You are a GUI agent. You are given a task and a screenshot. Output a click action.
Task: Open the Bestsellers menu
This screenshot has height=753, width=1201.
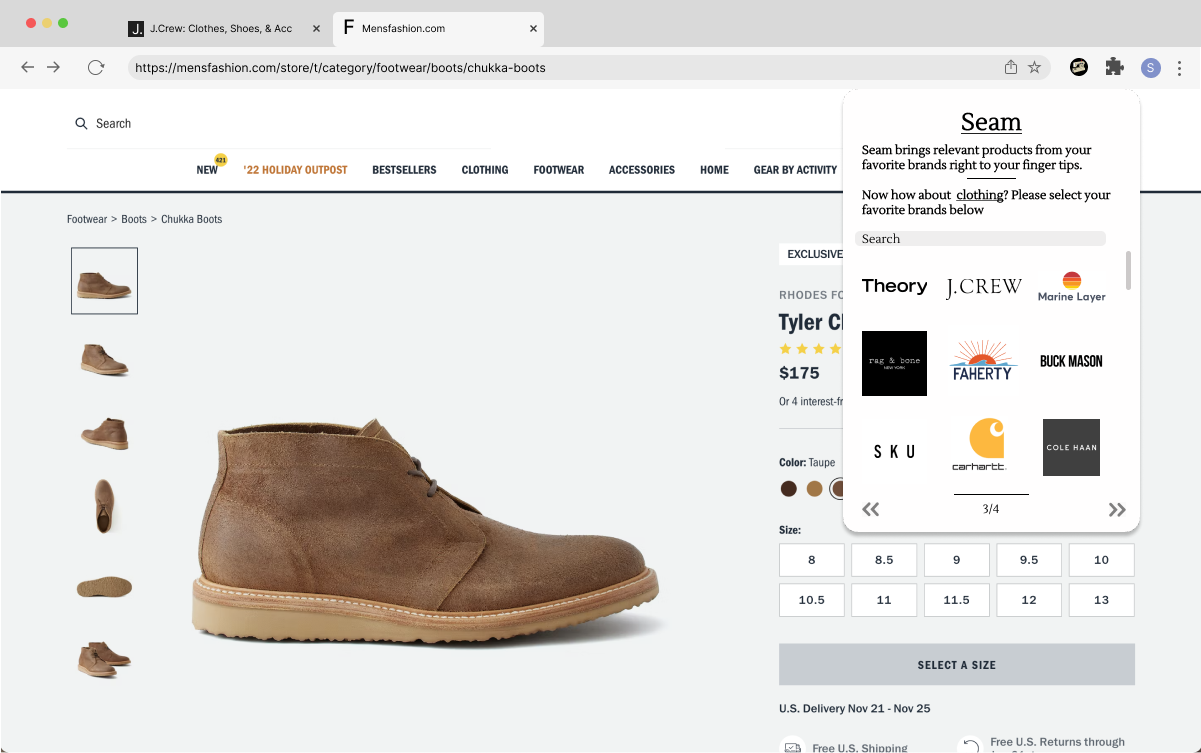(404, 170)
